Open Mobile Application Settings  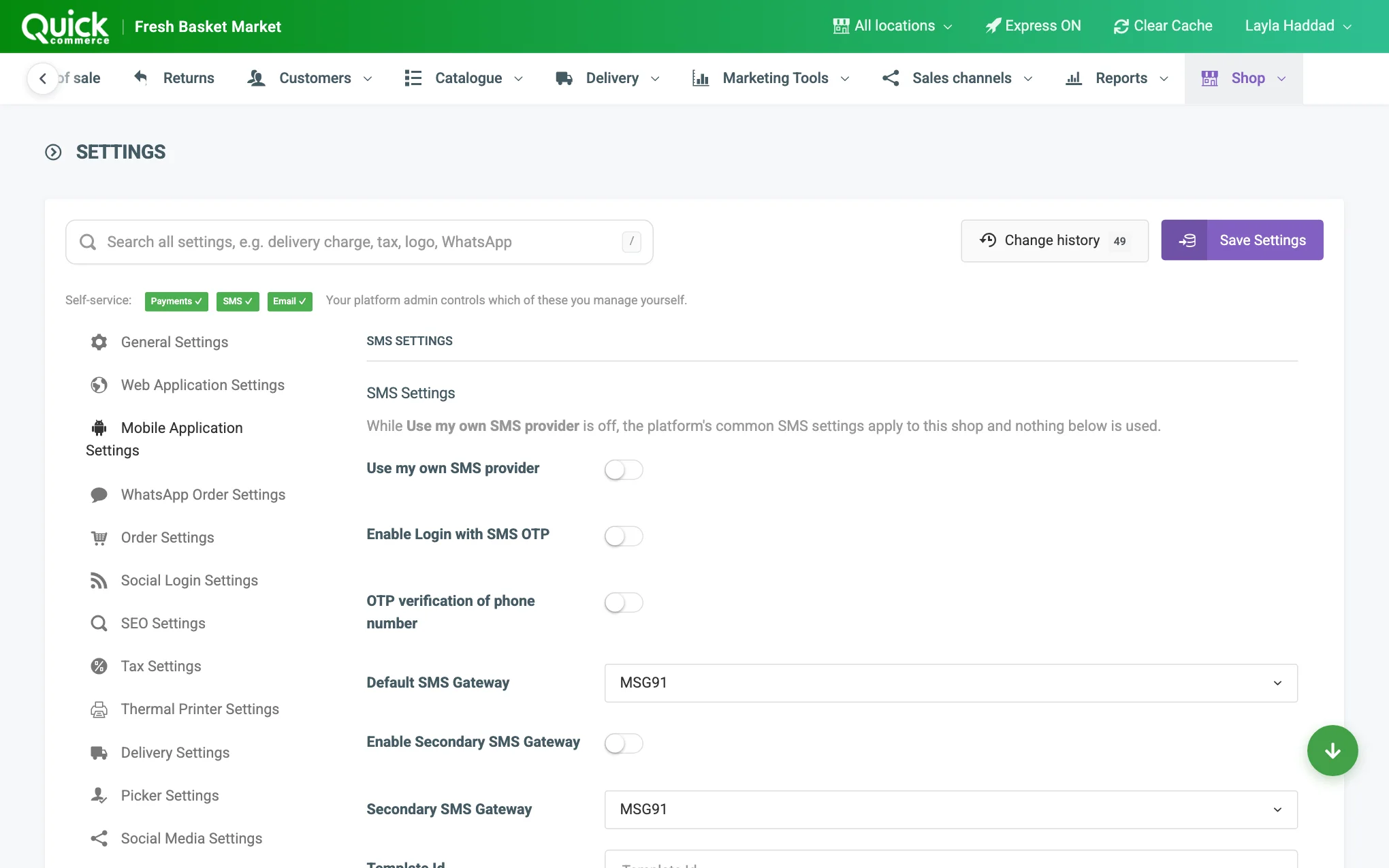pos(165,439)
